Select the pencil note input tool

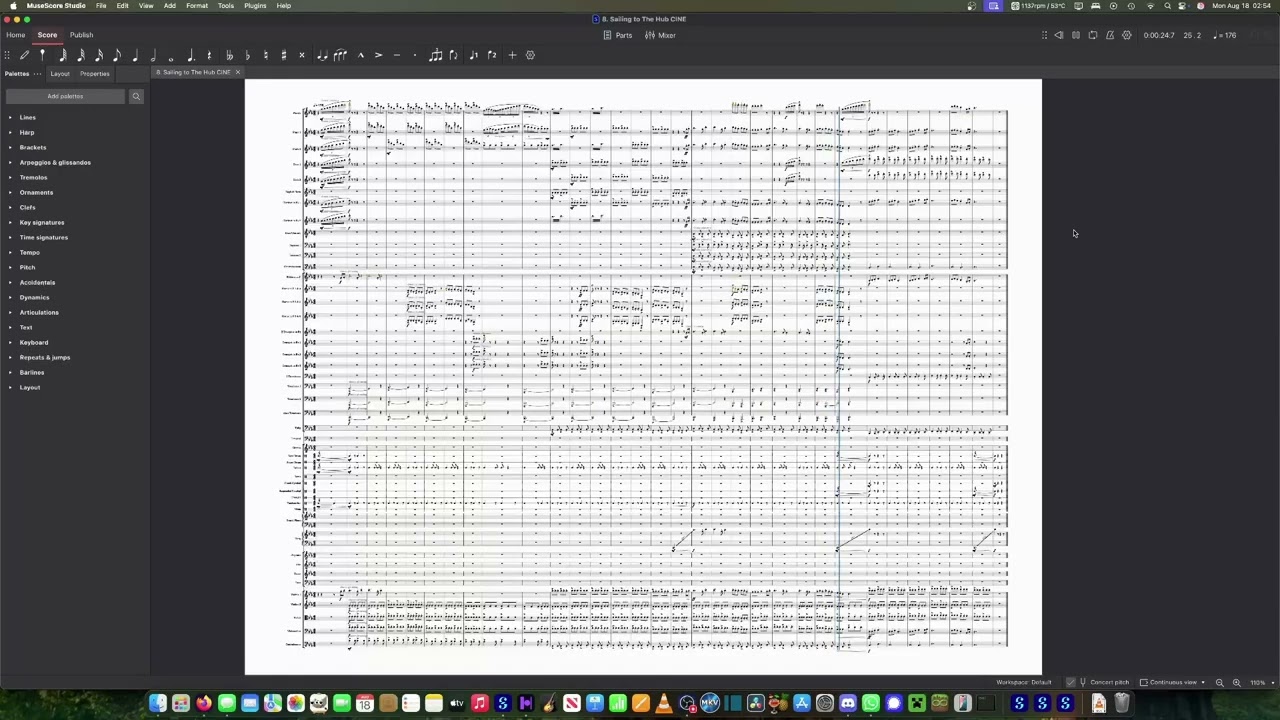click(24, 55)
